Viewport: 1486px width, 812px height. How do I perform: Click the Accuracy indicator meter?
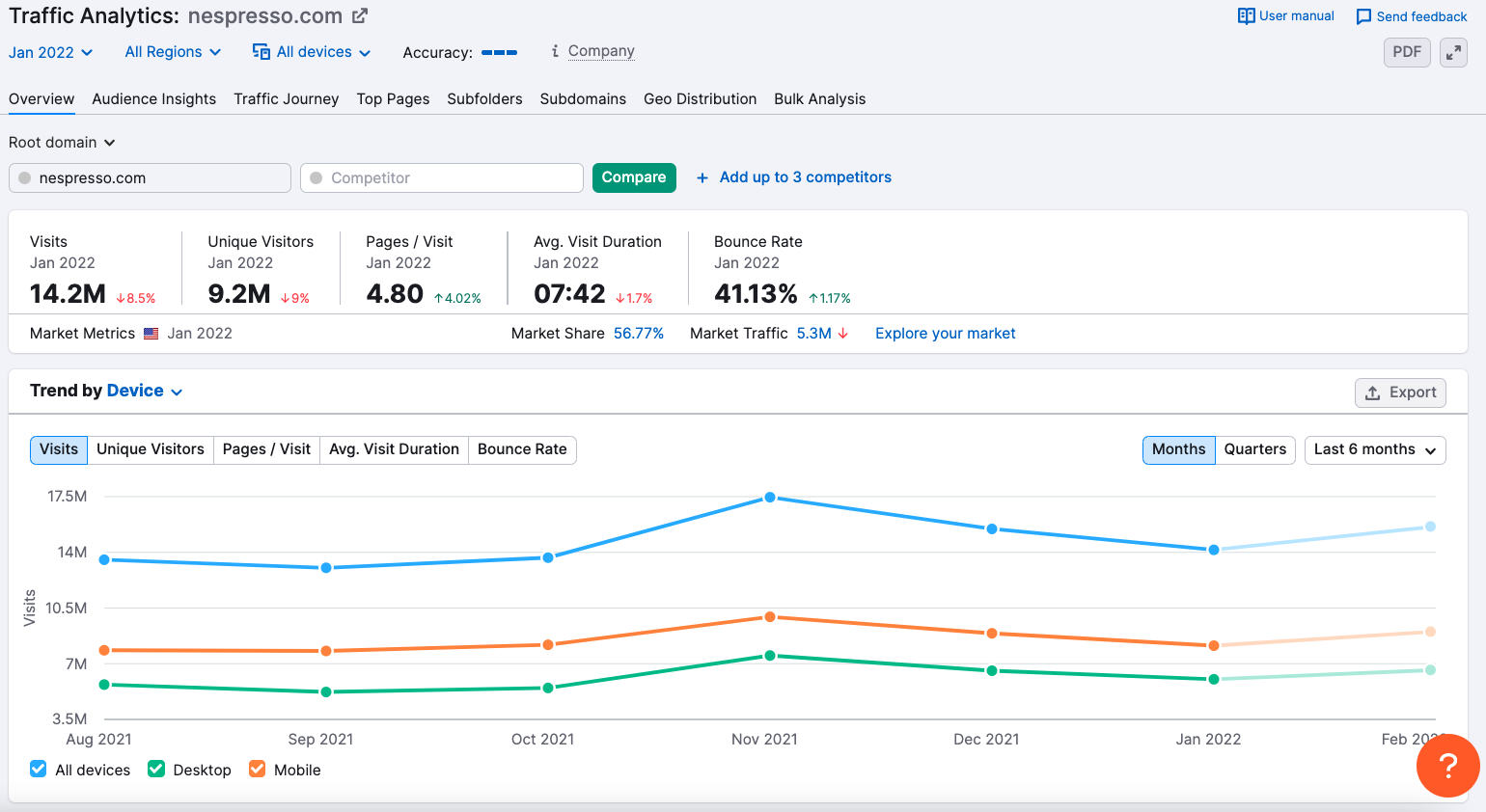tap(500, 52)
